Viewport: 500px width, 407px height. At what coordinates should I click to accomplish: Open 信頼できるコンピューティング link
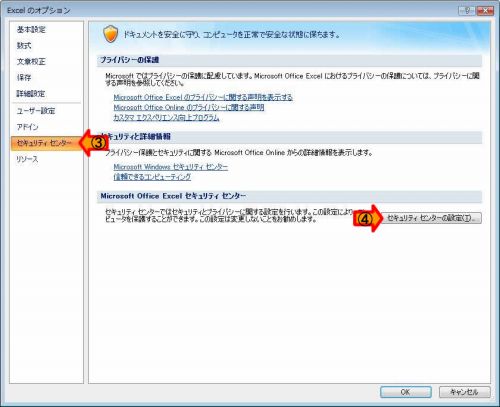tap(152, 177)
